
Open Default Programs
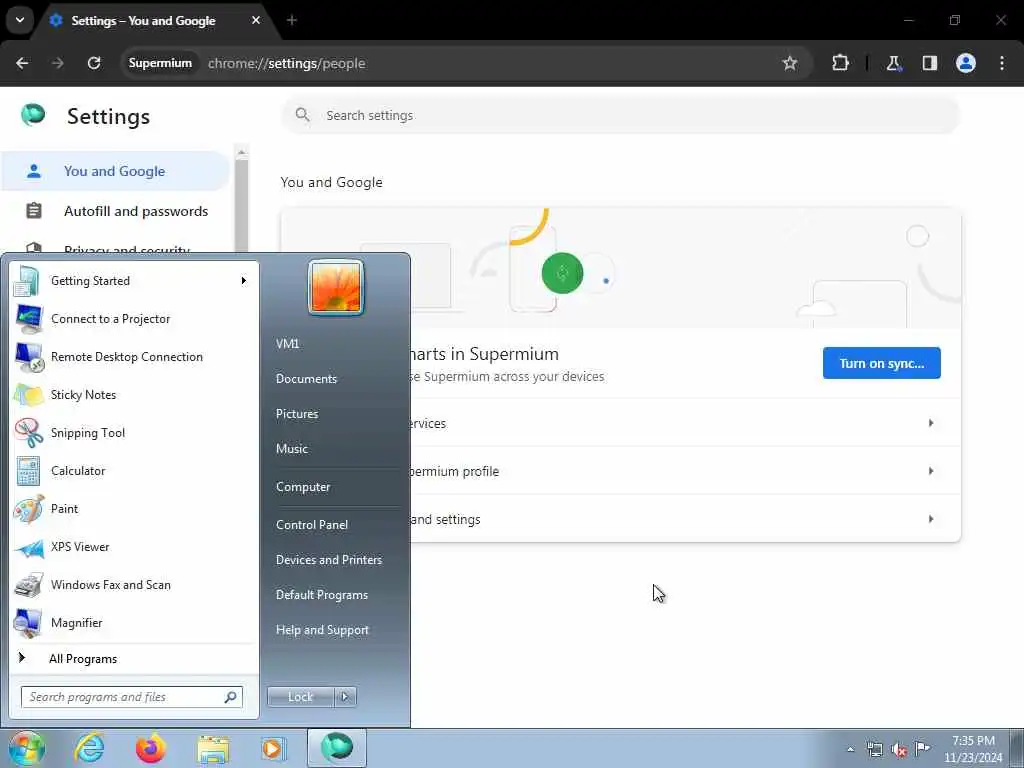322,595
